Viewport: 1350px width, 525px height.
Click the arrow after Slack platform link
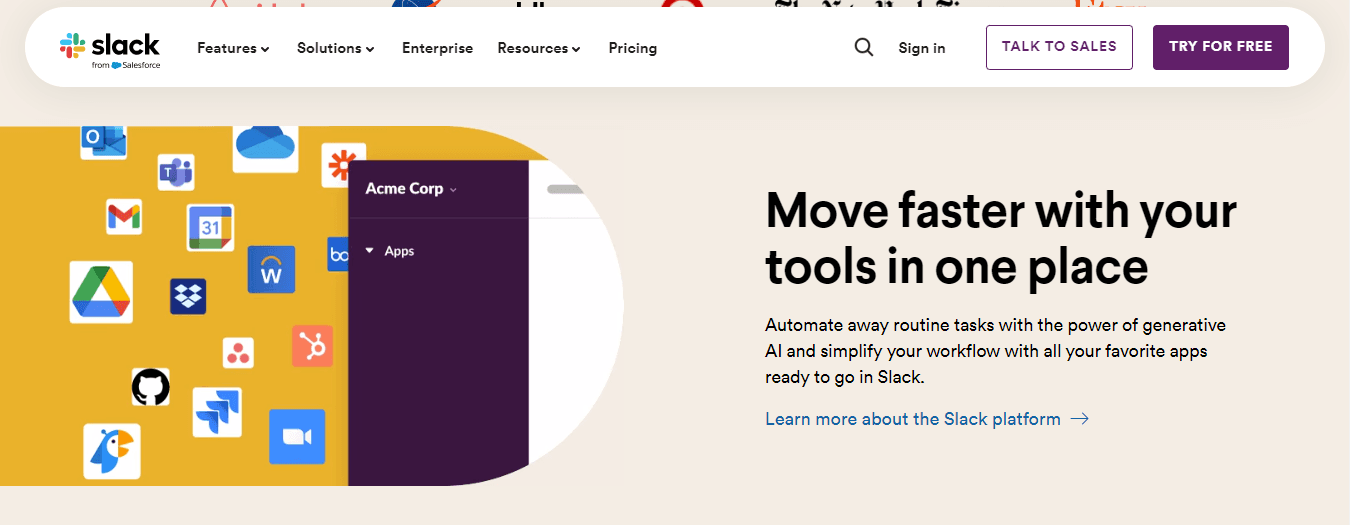point(1079,419)
